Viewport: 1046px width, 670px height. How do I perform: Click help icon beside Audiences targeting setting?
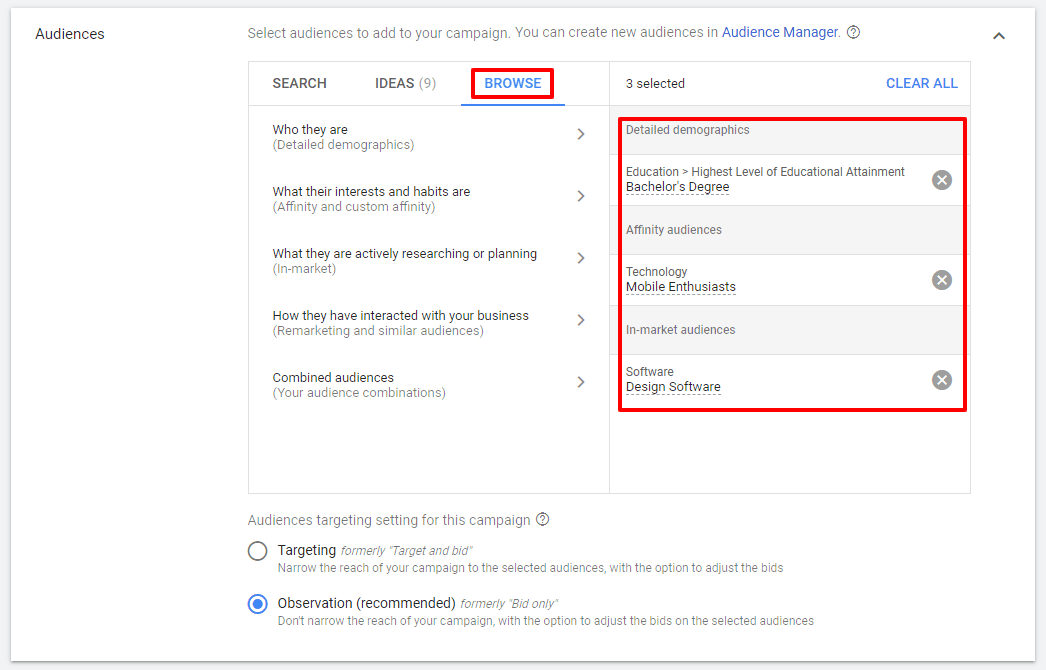coord(543,520)
